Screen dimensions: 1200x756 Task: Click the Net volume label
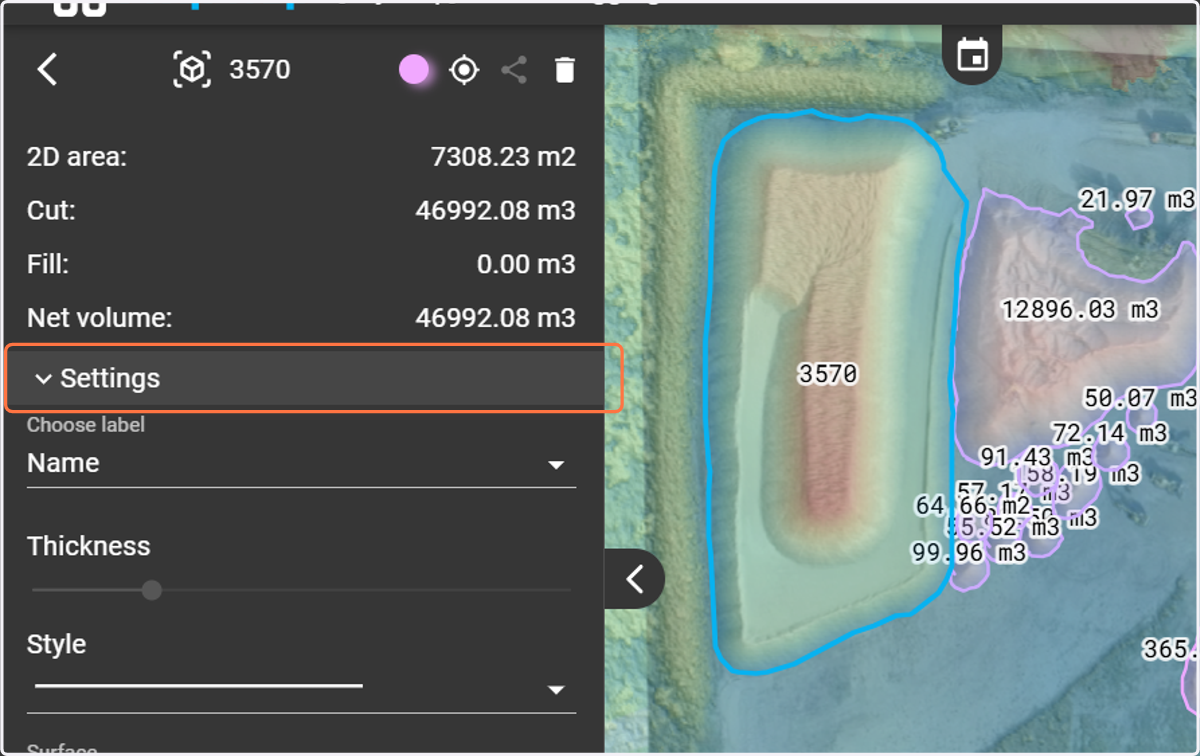pyautogui.click(x=99, y=318)
